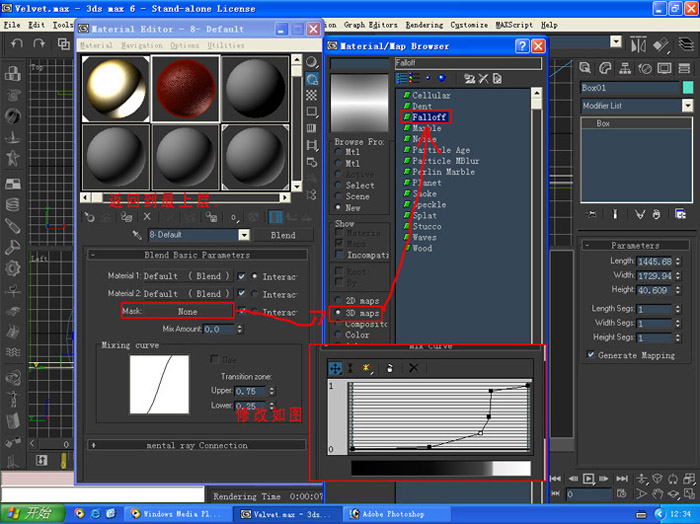
Task: Toggle Backlight icon in Material Editor
Action: click(x=312, y=79)
